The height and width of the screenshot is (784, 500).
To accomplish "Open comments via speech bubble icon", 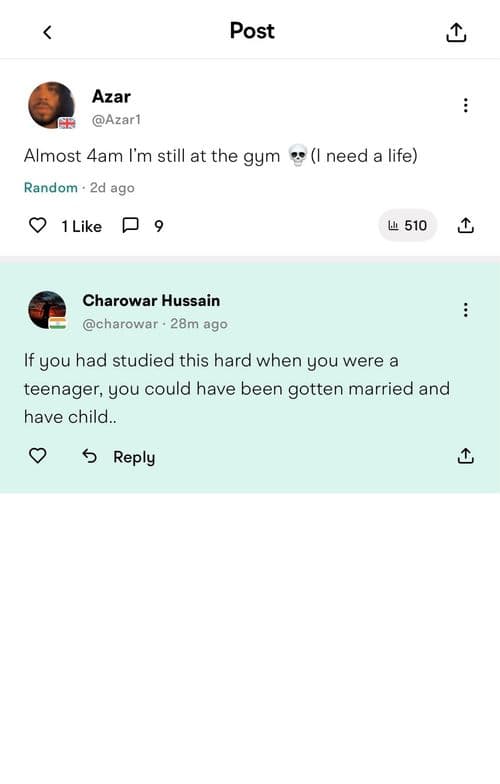I will click(x=130, y=226).
